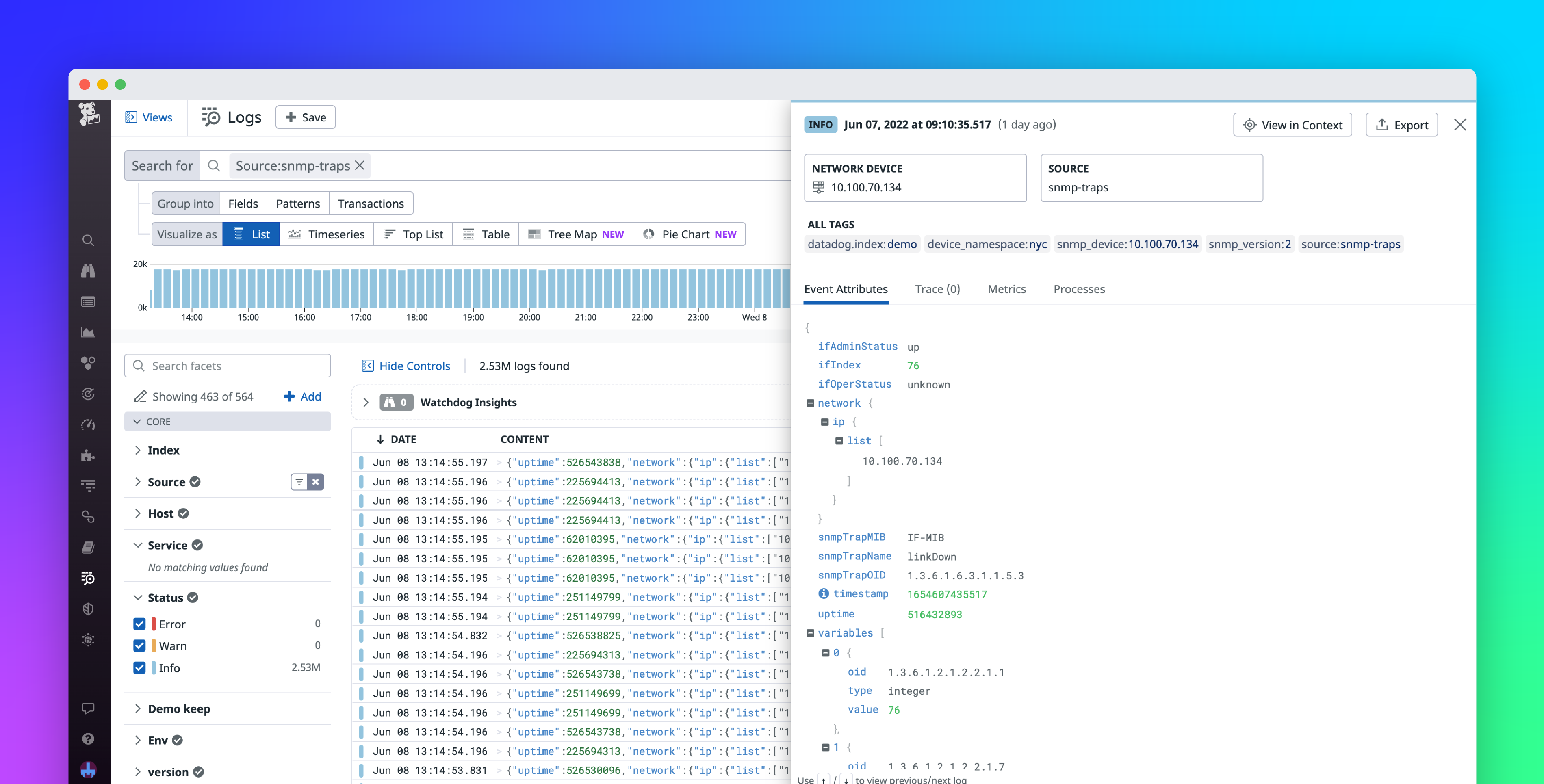Open Watchdog from the left sidebar

(88, 270)
